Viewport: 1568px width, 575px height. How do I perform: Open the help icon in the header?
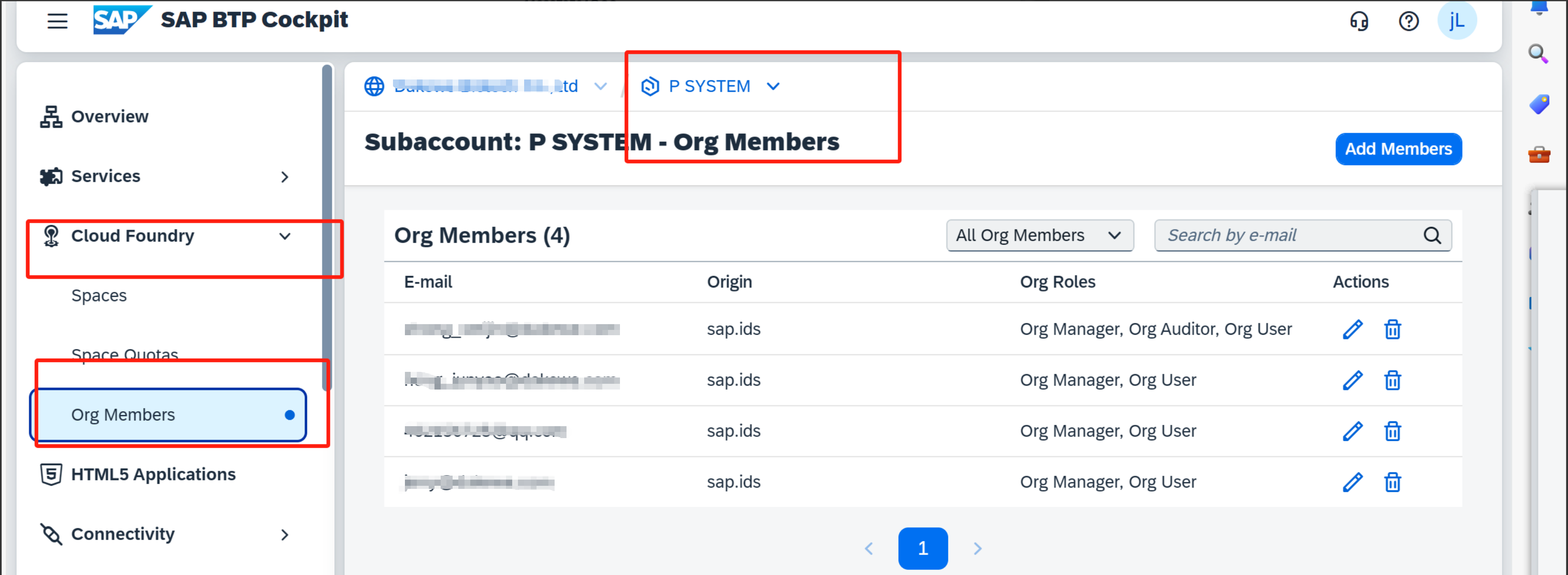point(1409,21)
